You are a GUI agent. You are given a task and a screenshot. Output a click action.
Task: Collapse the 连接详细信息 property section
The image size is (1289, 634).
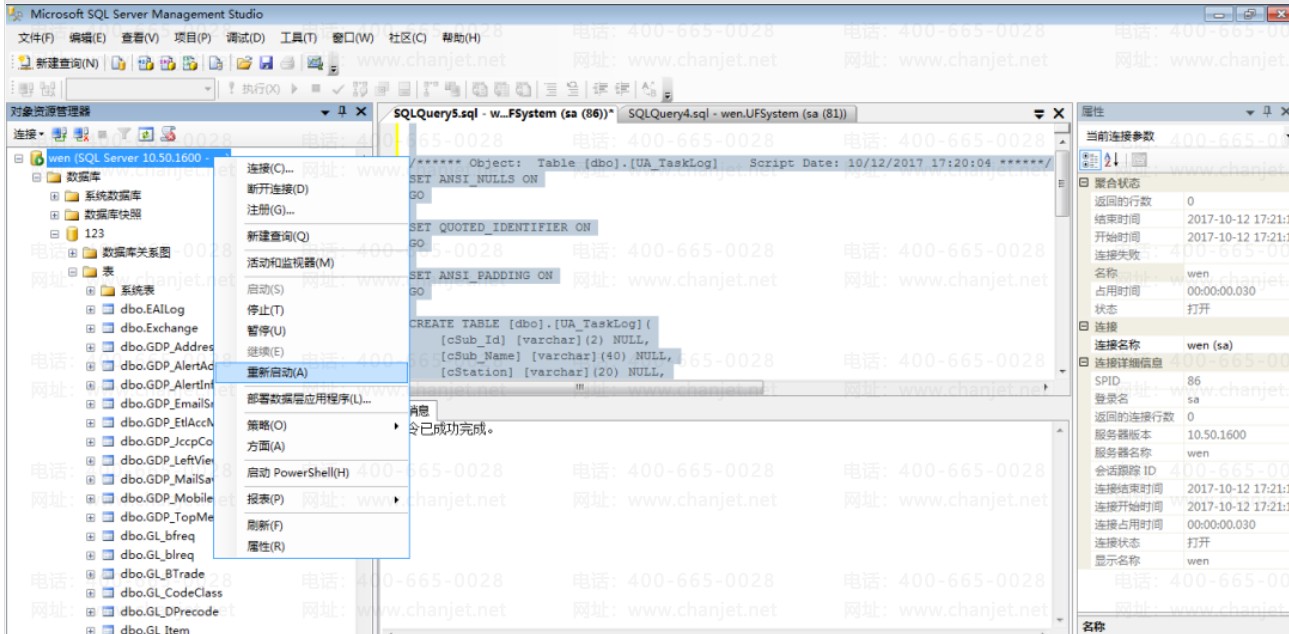tap(1086, 362)
